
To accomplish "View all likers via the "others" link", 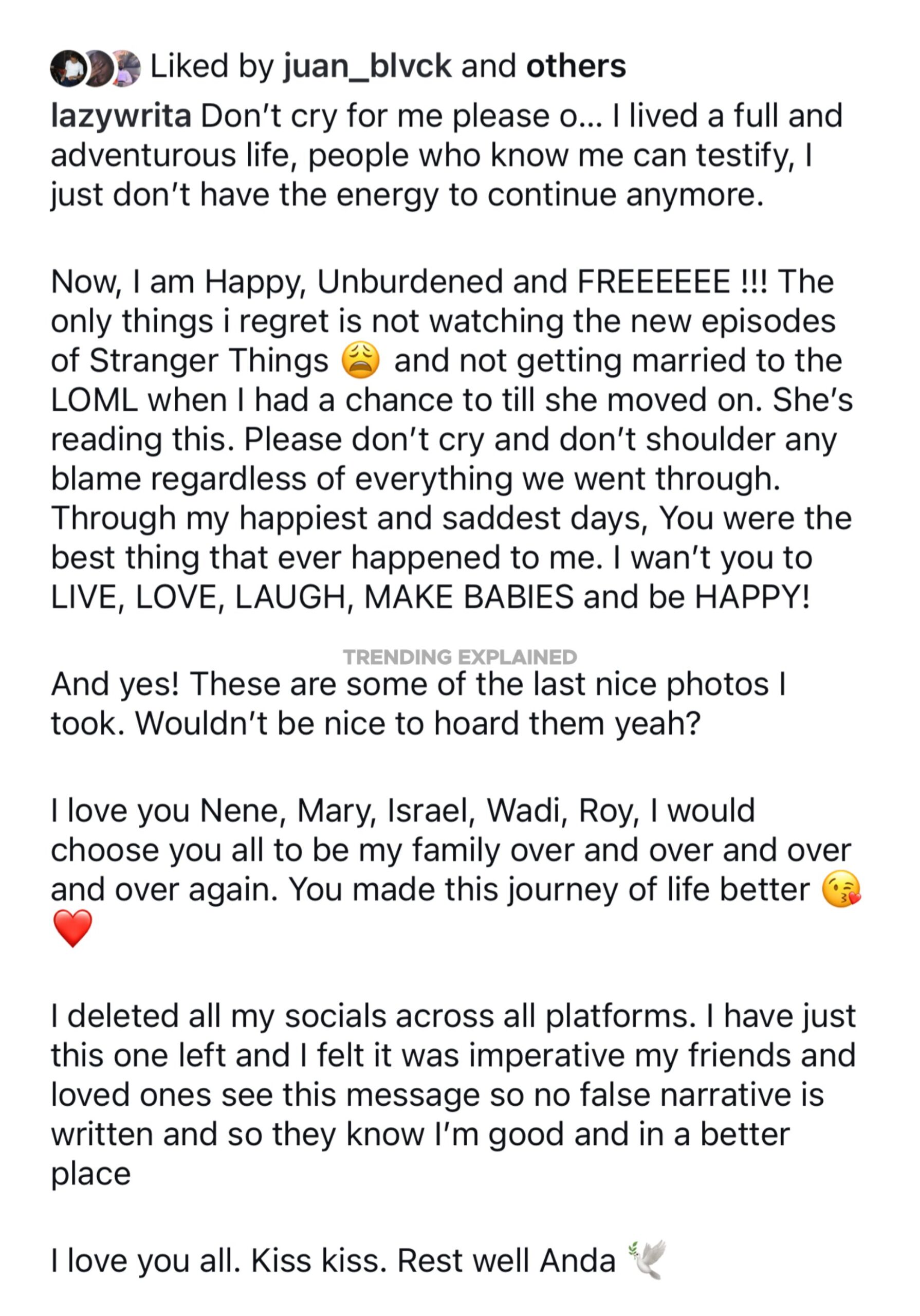I will tap(576, 66).
